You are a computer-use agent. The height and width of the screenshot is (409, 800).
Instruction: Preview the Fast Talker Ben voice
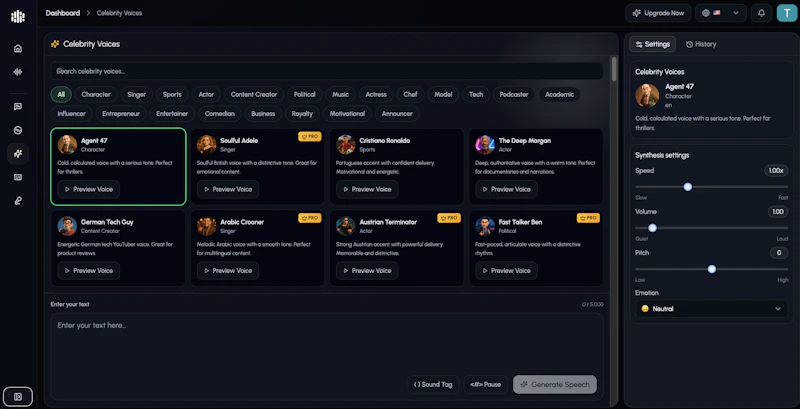(x=507, y=271)
